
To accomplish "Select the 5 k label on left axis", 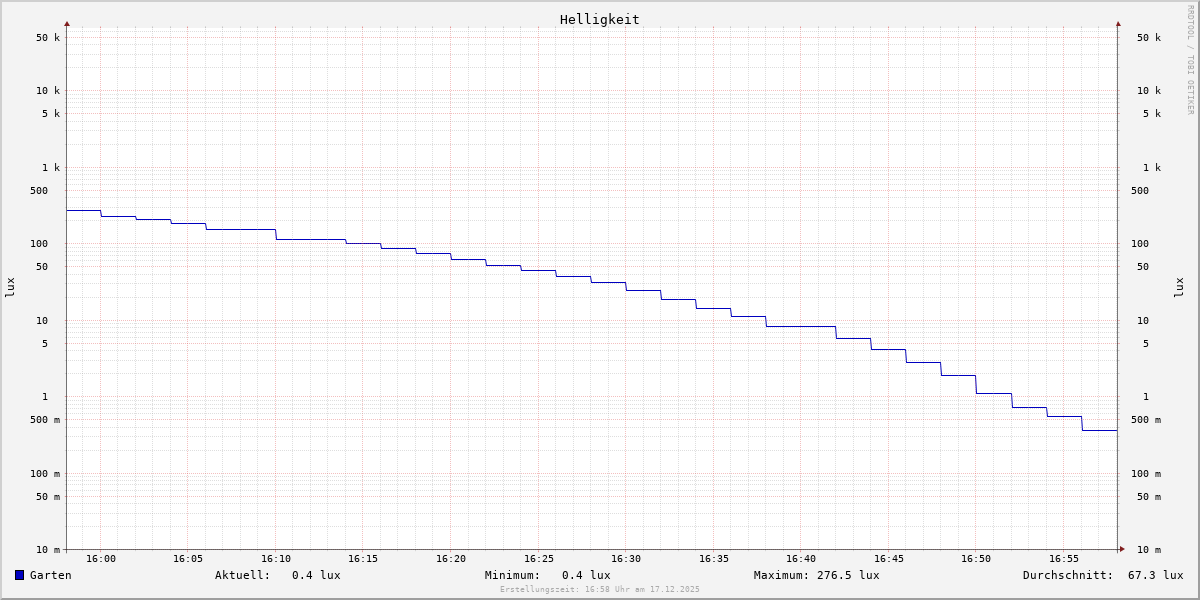I will click(51, 114).
